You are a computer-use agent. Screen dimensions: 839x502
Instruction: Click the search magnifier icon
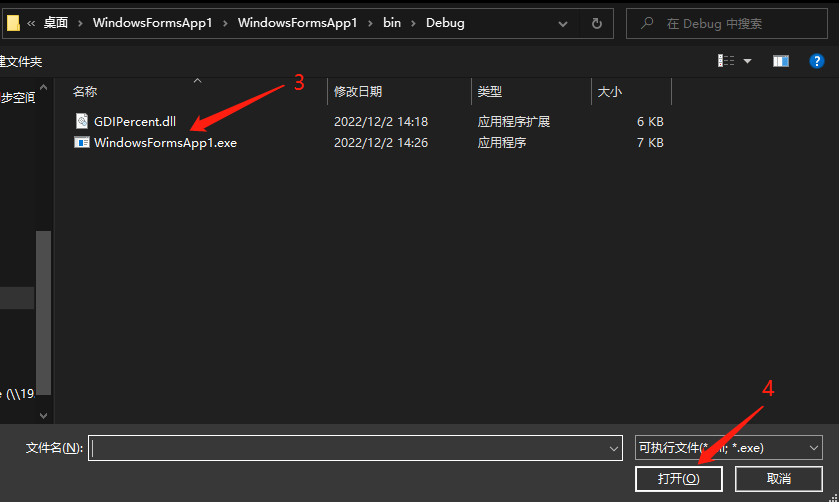point(647,23)
